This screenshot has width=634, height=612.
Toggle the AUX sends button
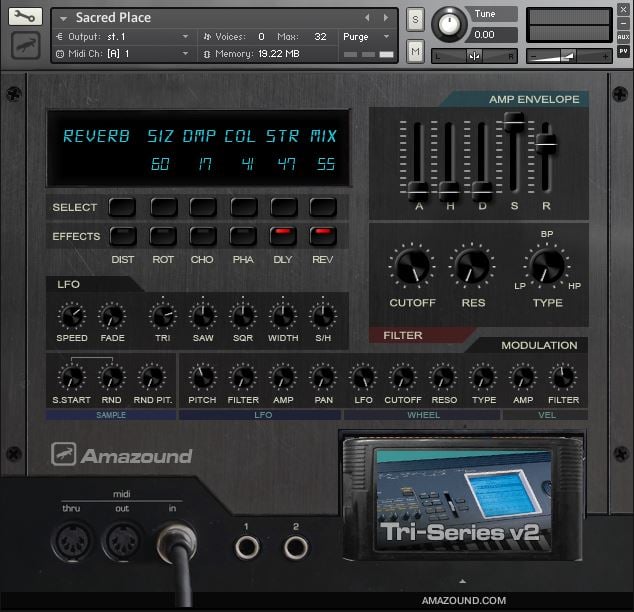click(623, 37)
